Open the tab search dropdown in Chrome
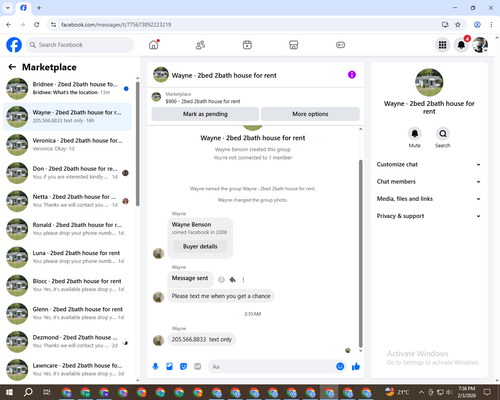Viewport: 500px width, 400px height. (8, 8)
